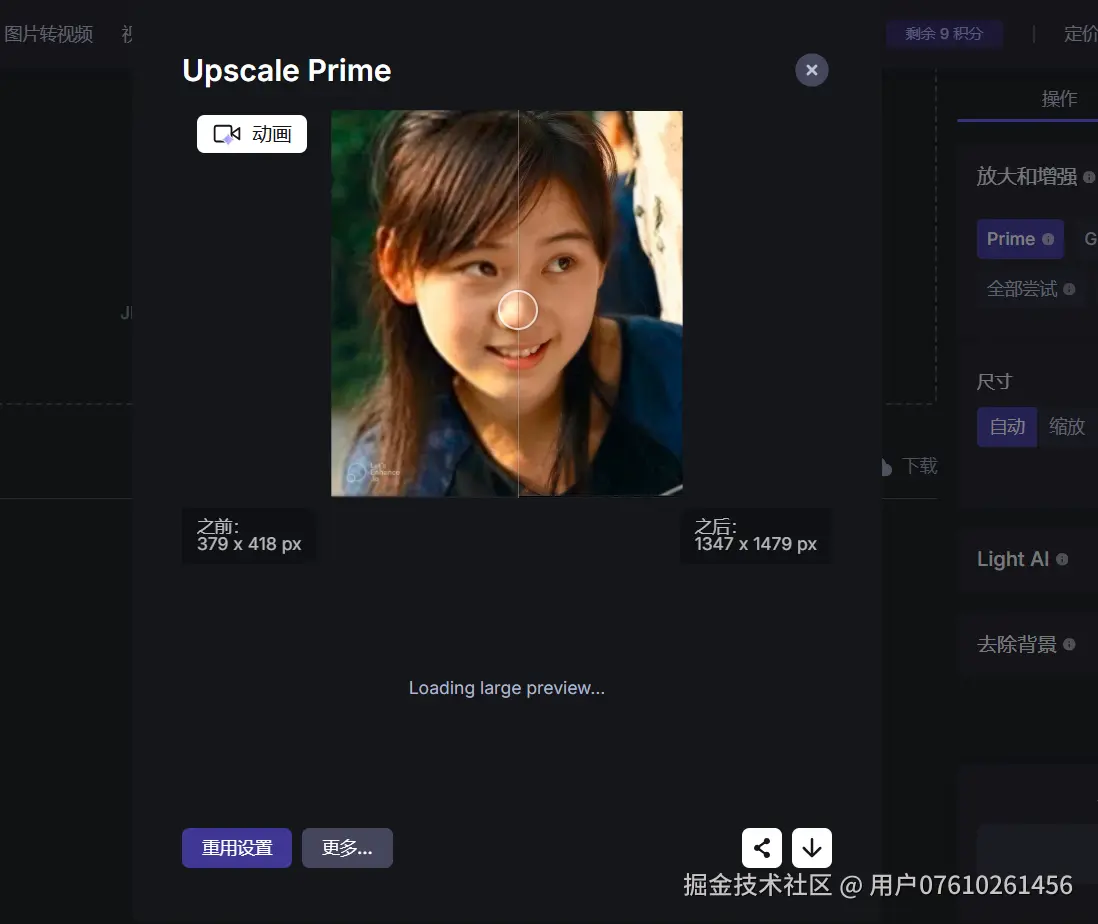
Task: Check the 剩余9积分 credits badge
Action: pos(944,33)
